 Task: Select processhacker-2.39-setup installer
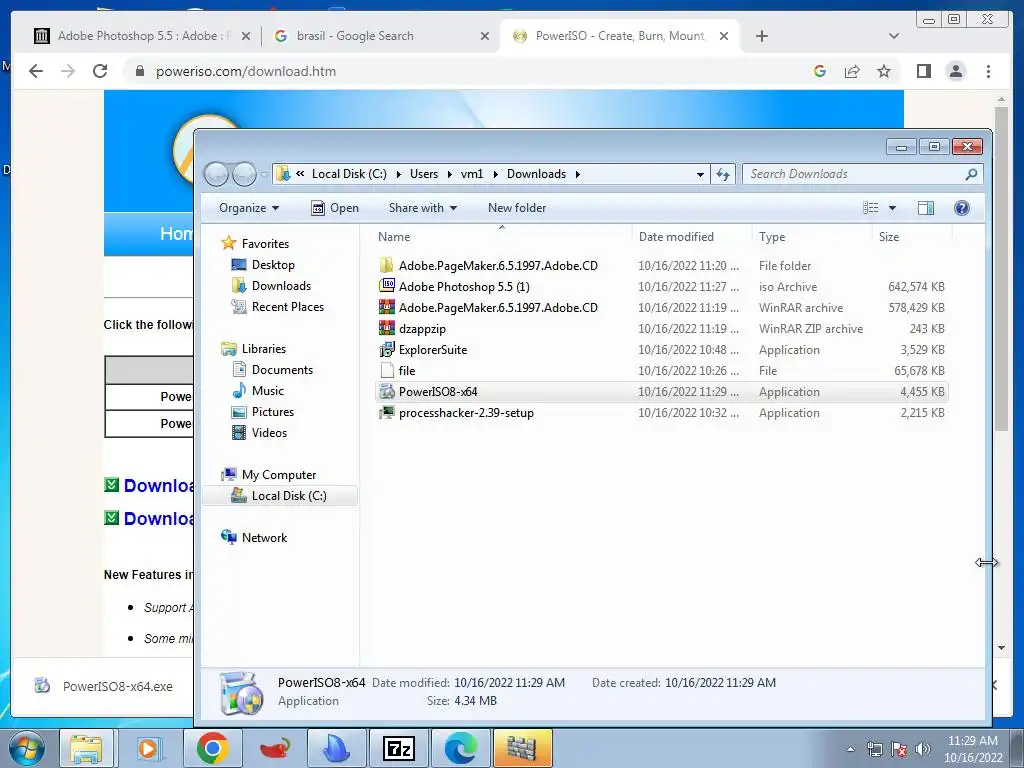662,412
